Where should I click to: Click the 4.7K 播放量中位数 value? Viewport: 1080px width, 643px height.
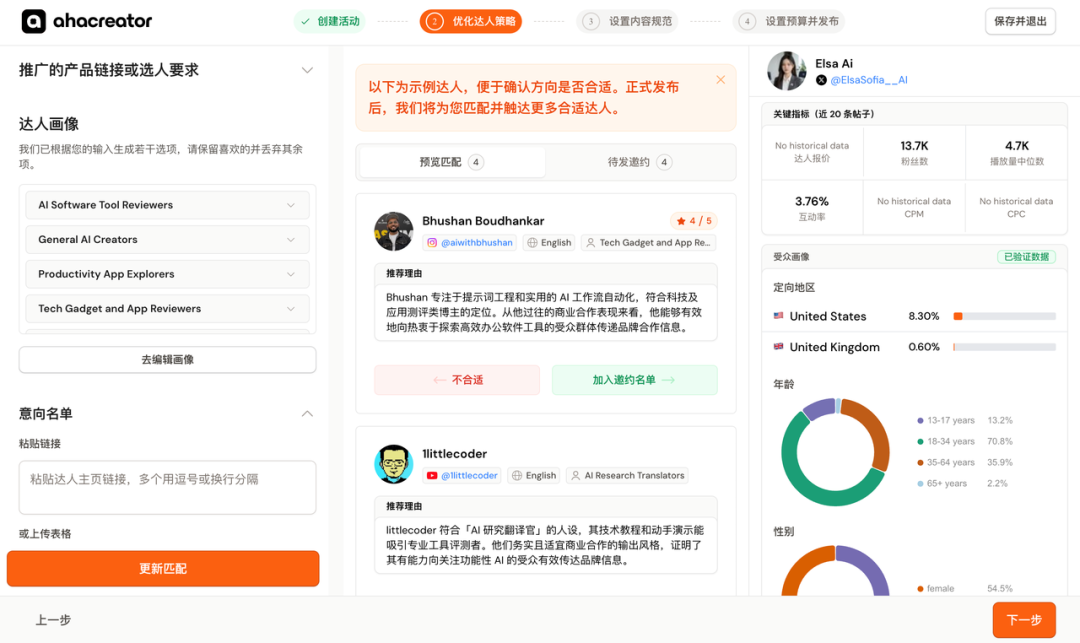[x=1017, y=146]
